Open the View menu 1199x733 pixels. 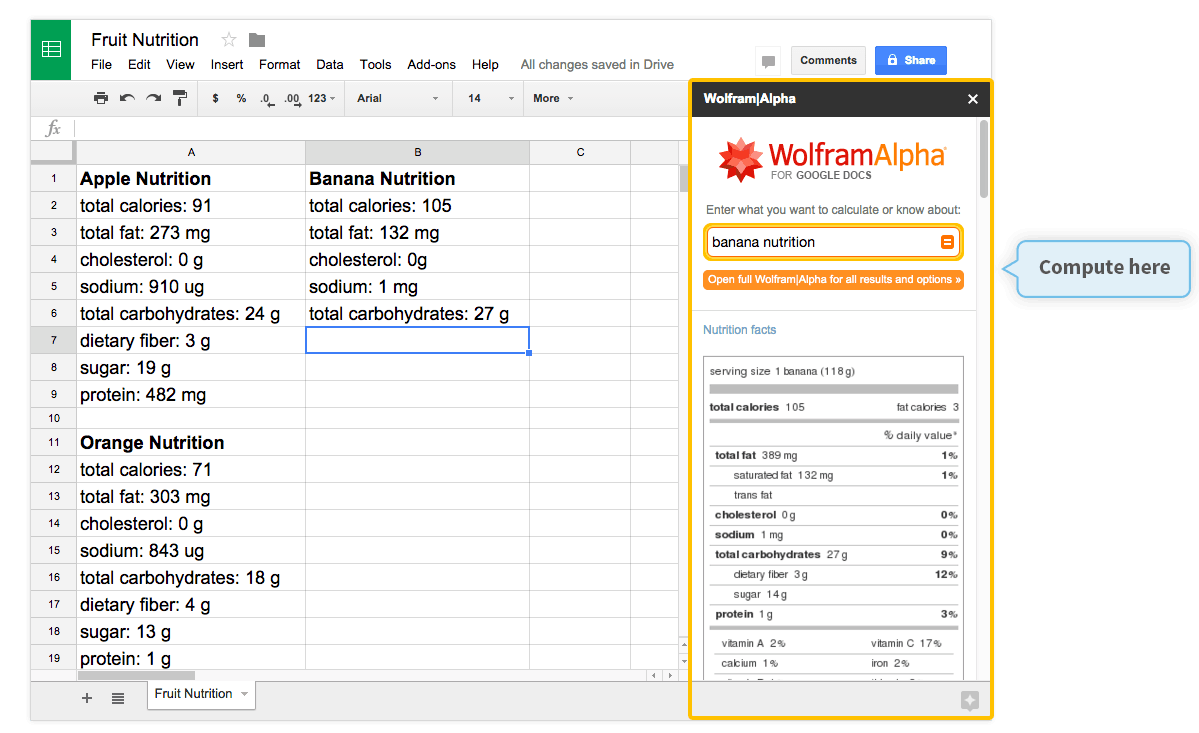click(180, 65)
